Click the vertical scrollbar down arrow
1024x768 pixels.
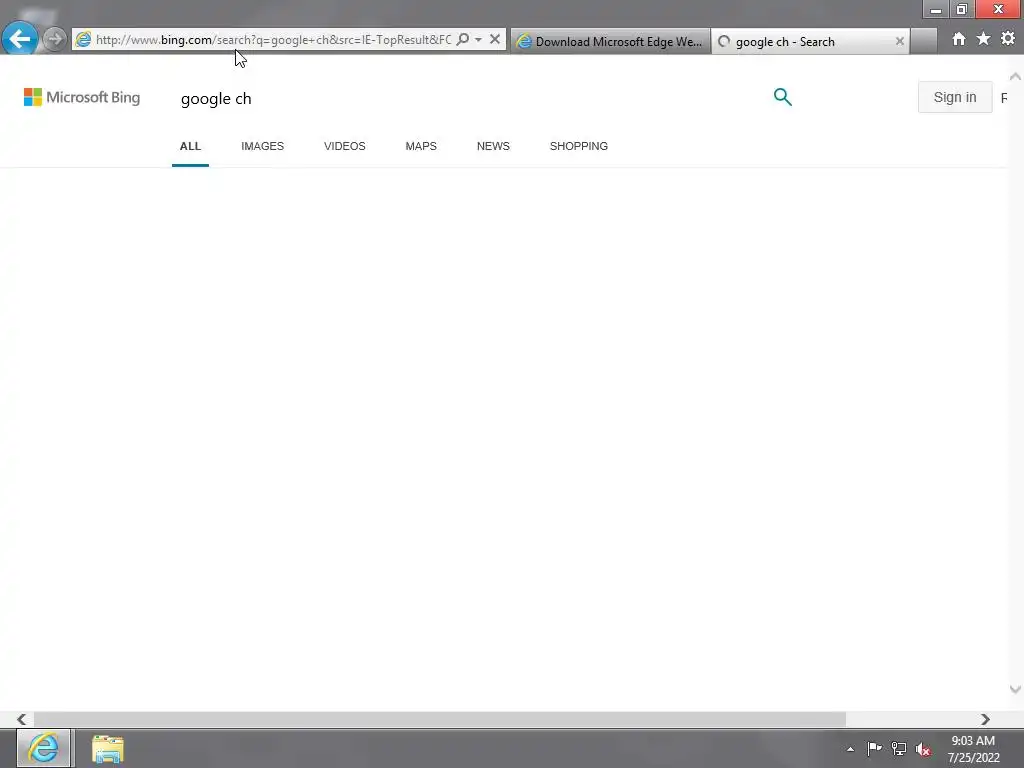point(1015,689)
